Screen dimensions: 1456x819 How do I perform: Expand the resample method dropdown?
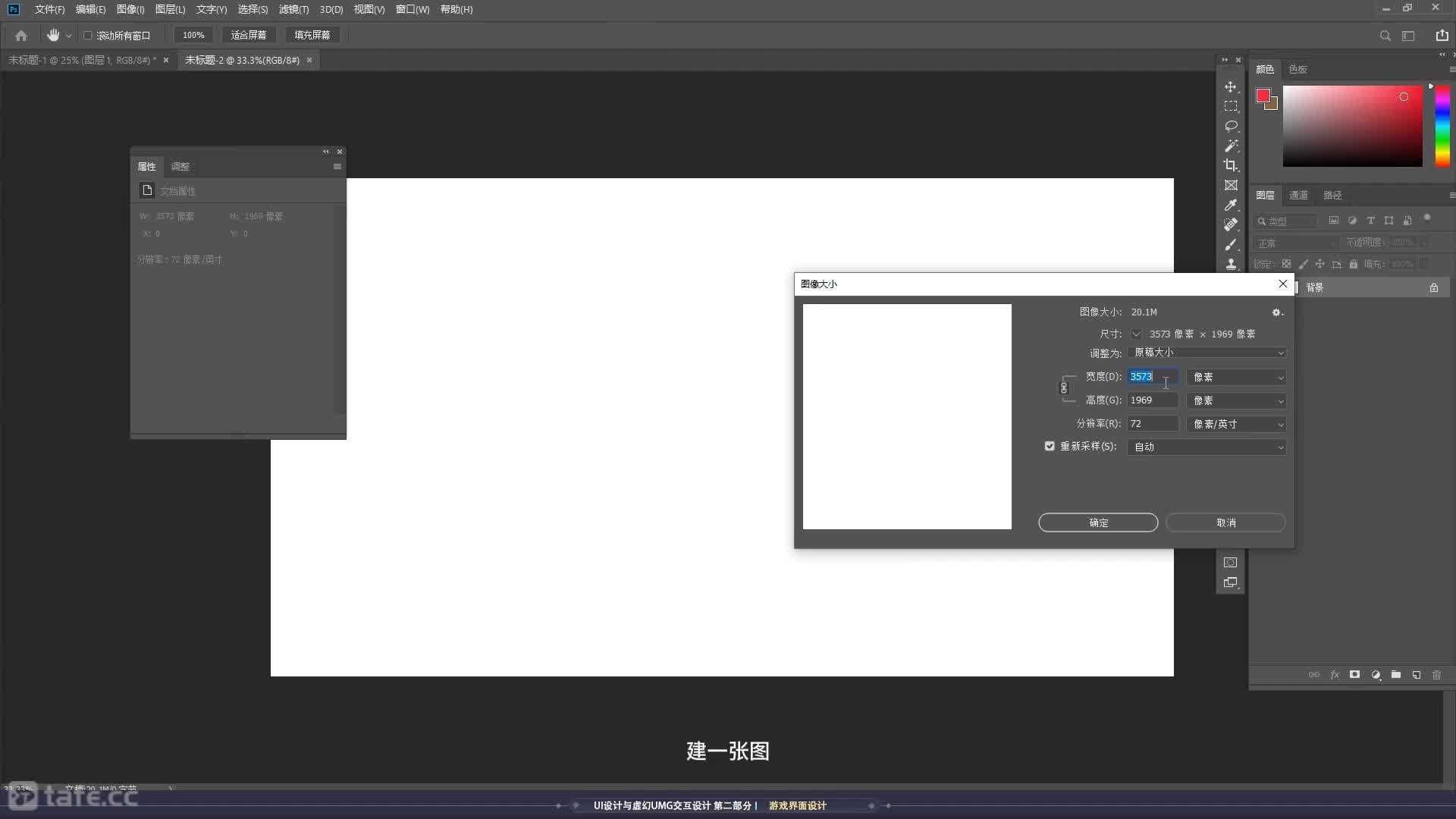pyautogui.click(x=1206, y=447)
